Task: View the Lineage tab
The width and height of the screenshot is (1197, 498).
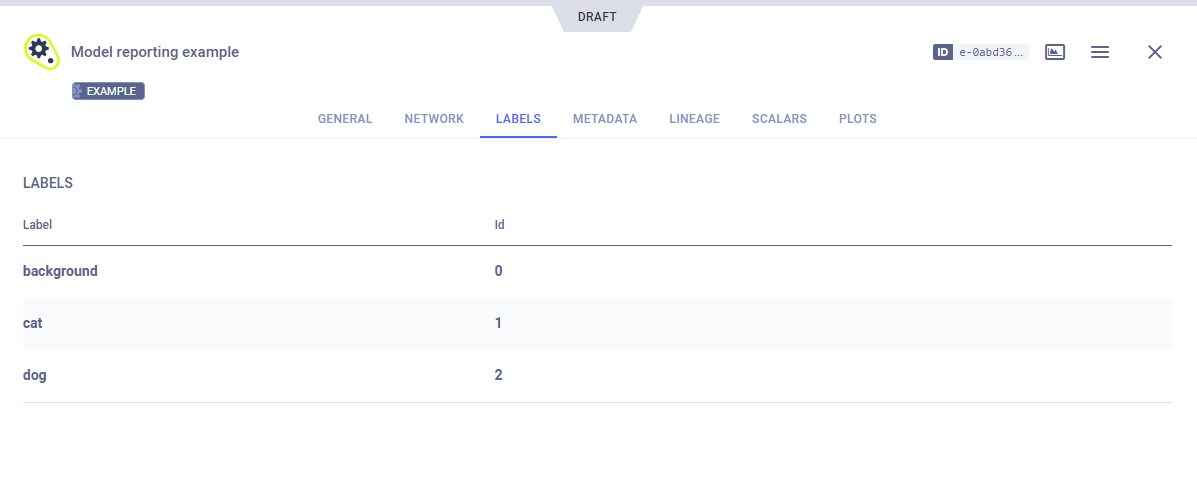Action: tap(694, 119)
